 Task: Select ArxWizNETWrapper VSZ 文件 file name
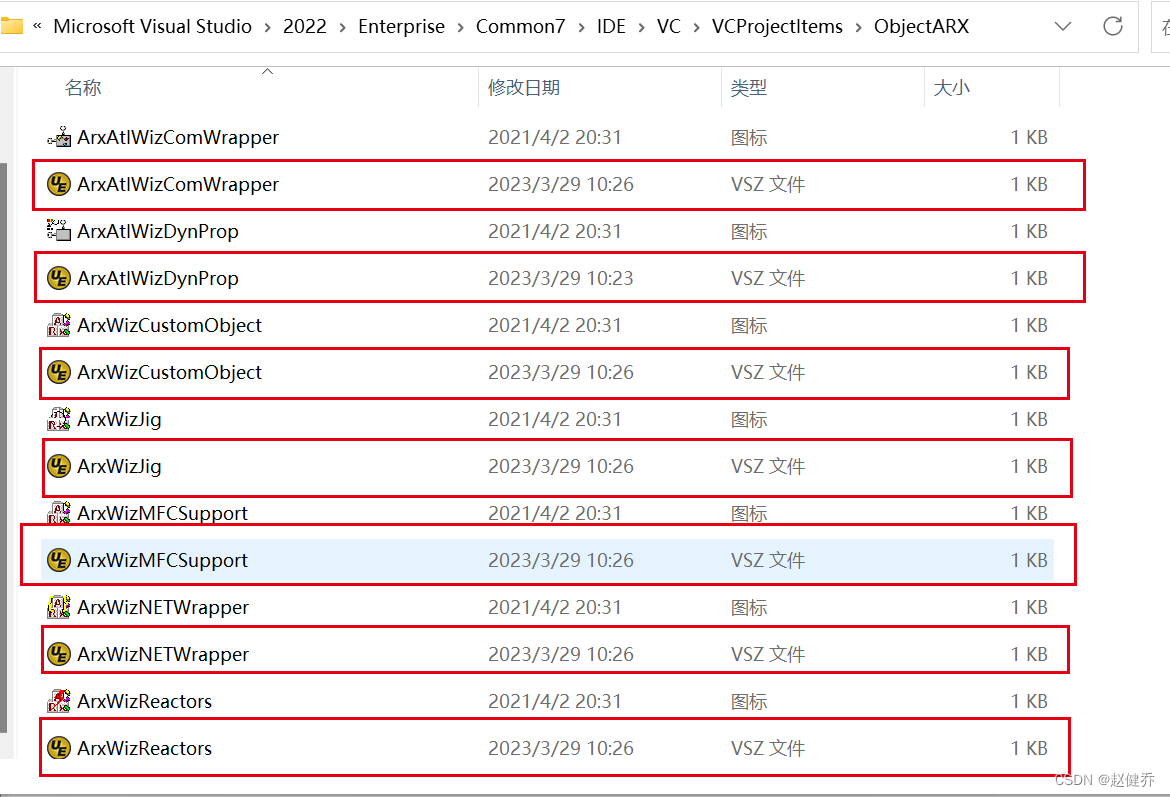163,654
